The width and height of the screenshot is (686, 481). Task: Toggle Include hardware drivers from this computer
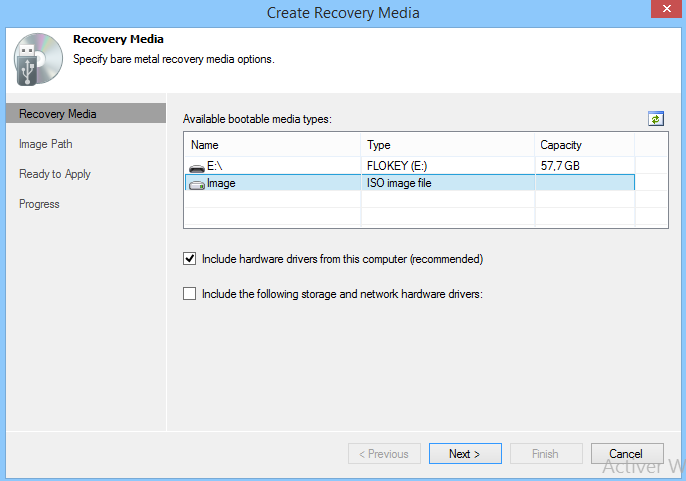189,259
